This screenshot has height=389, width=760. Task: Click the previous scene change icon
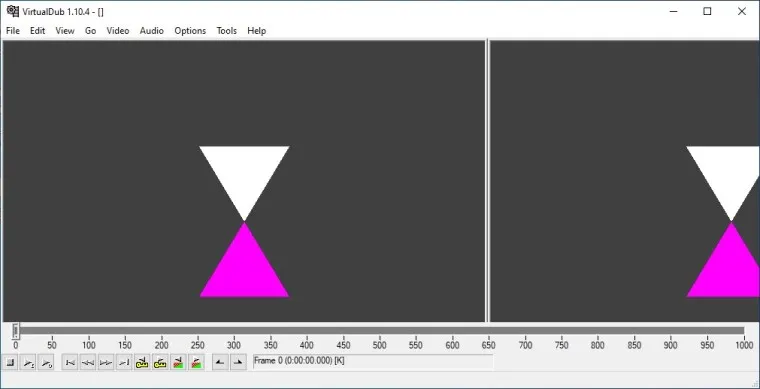pyautogui.click(x=178, y=362)
